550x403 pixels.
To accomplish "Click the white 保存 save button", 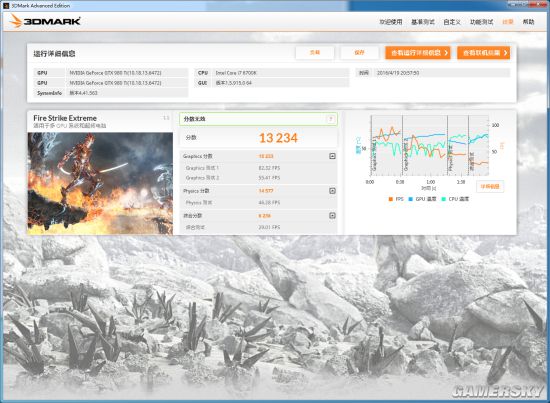I will [x=360, y=53].
